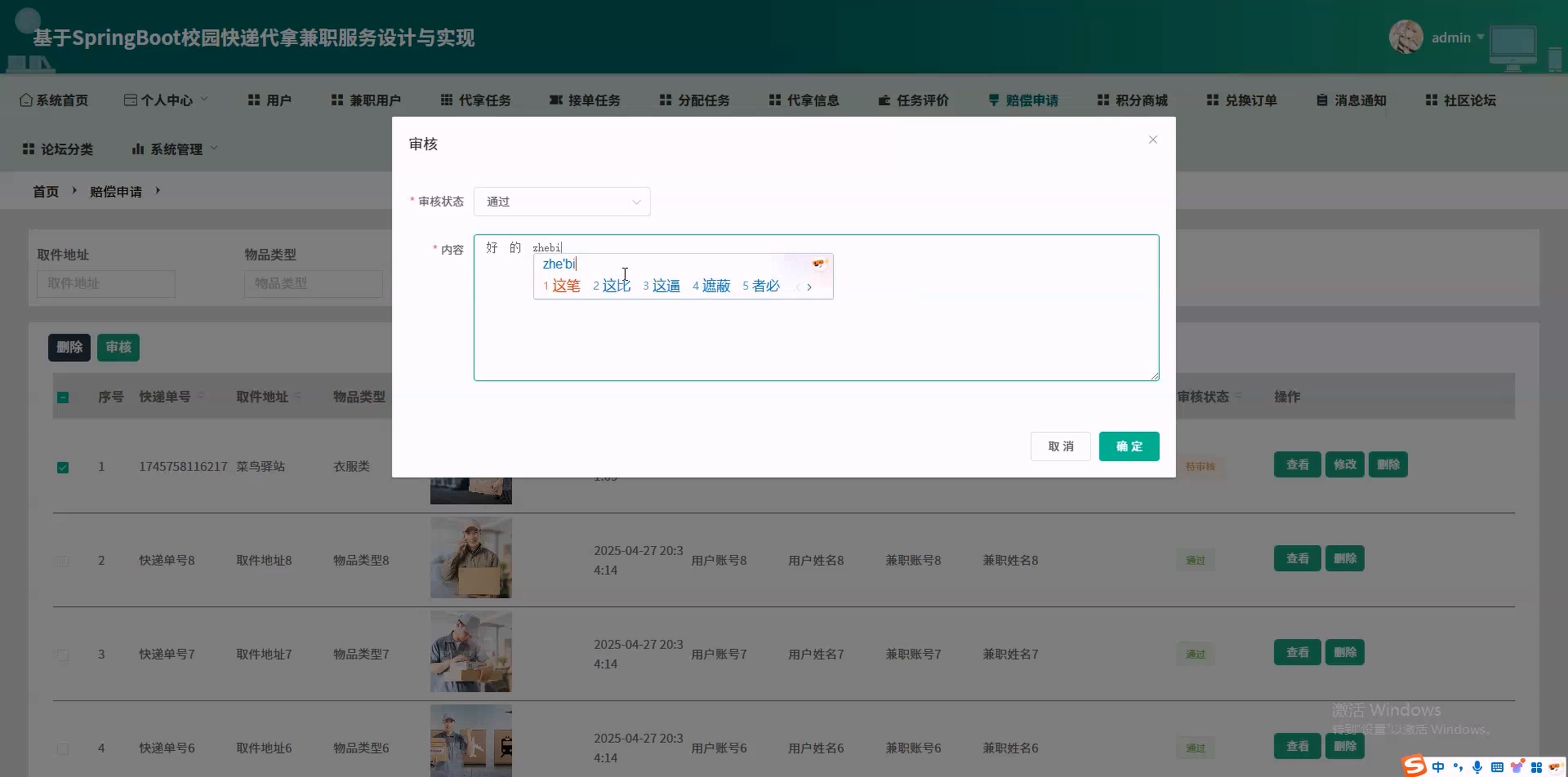Click the 取消 cancel button
The image size is (1568, 777).
(x=1060, y=446)
